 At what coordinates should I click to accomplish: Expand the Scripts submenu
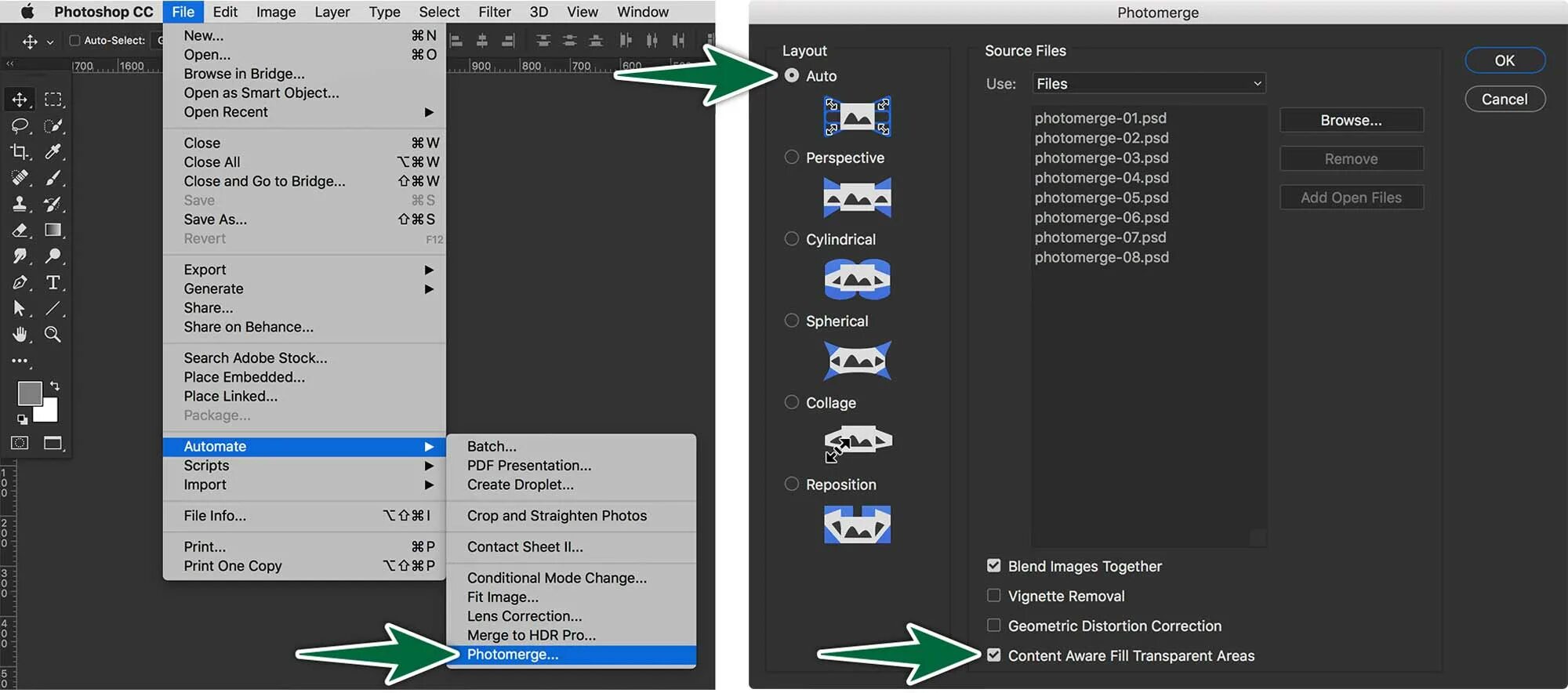tap(304, 466)
